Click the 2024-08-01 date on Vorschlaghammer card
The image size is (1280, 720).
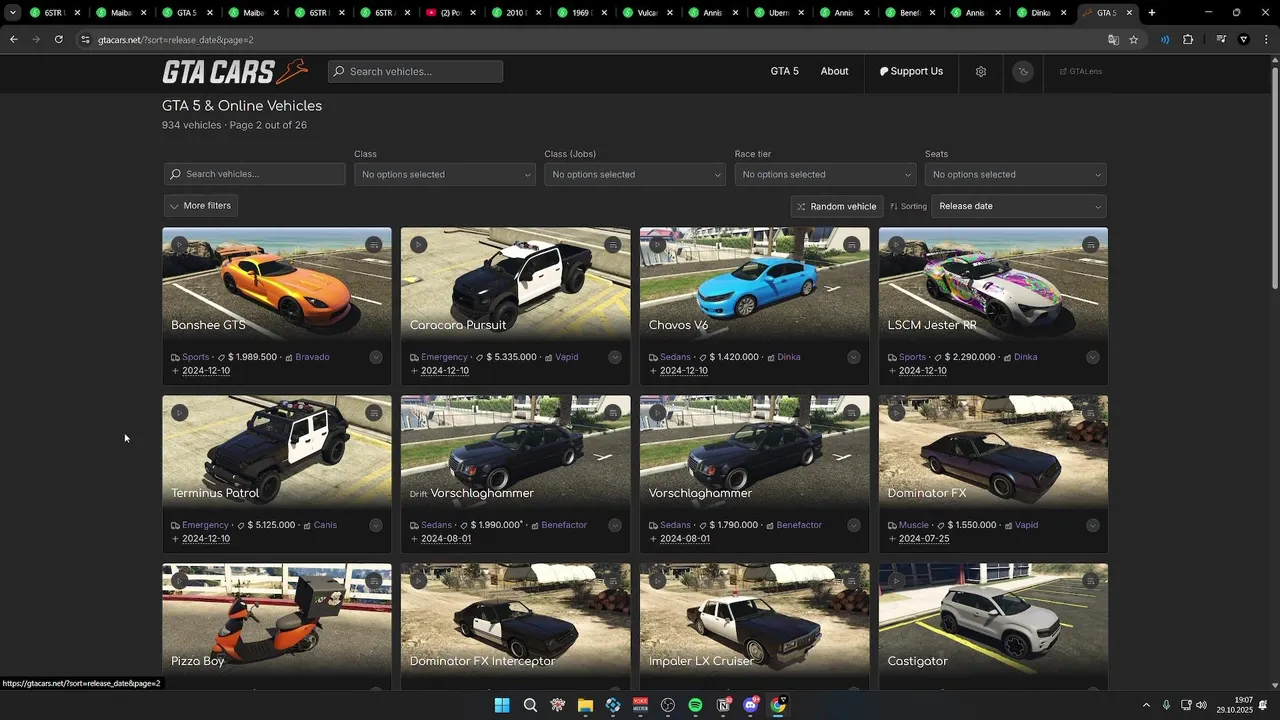[684, 539]
